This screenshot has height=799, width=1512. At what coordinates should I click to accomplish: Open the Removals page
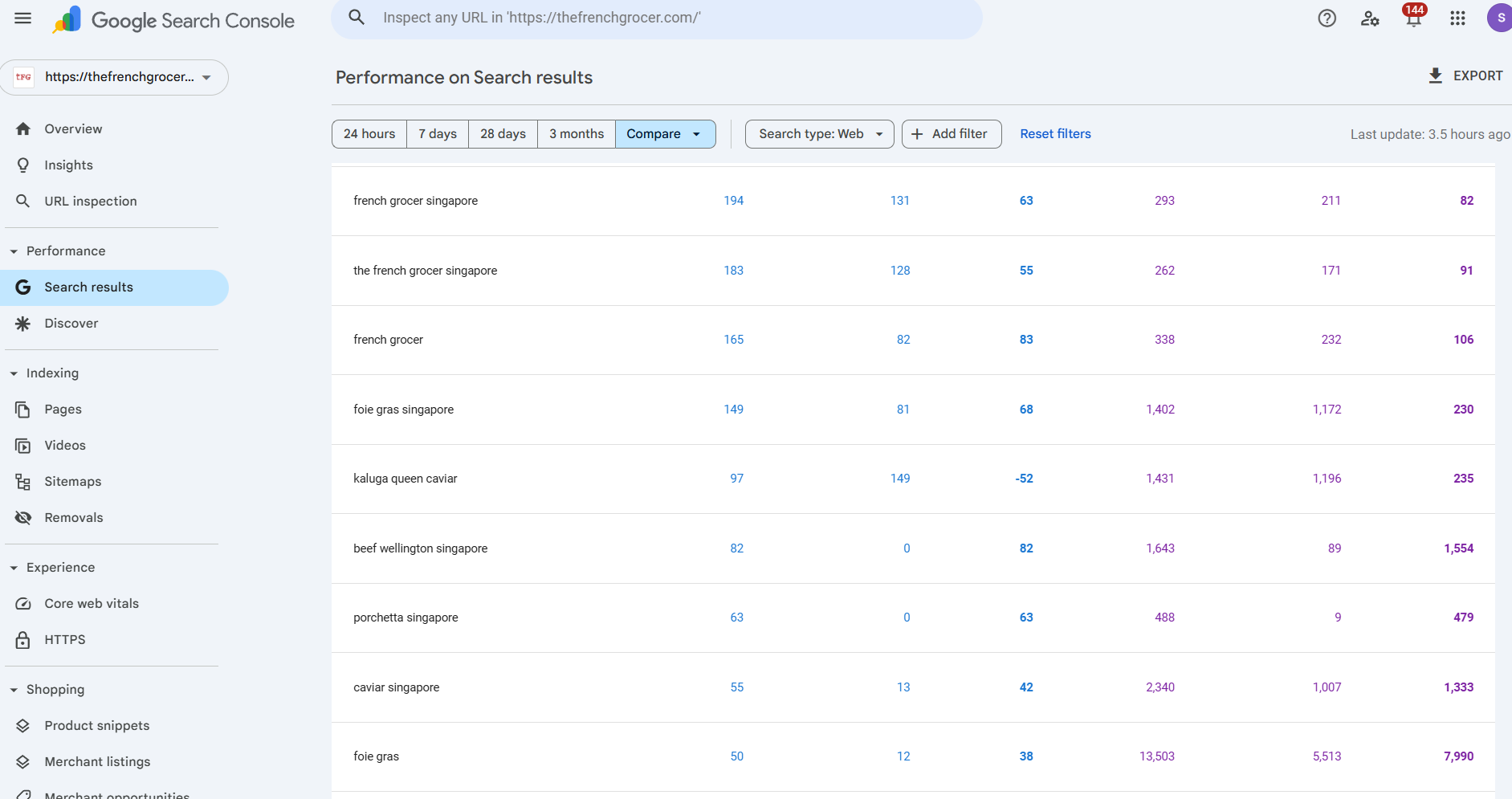73,518
